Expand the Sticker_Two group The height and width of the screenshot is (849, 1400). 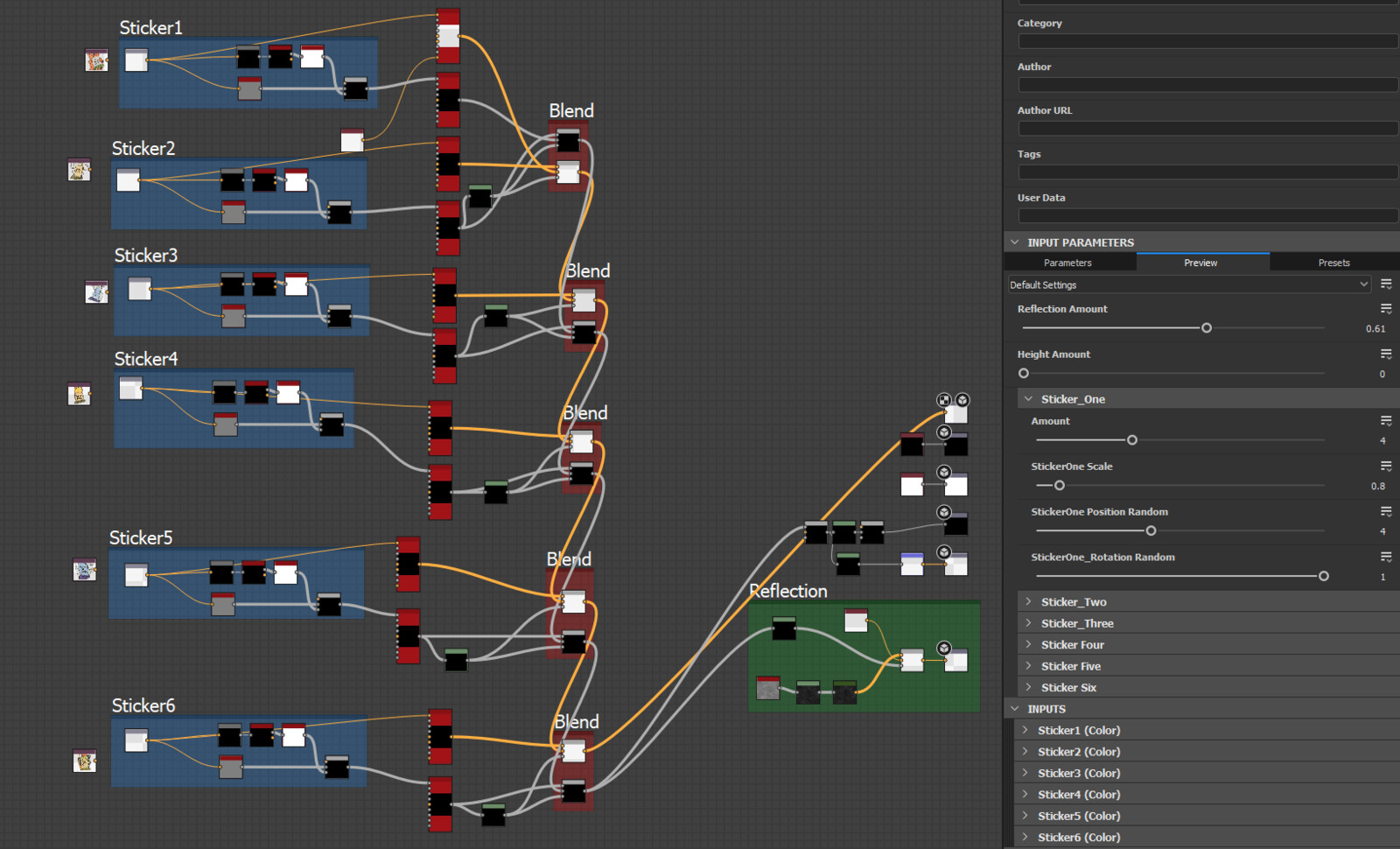click(1029, 602)
